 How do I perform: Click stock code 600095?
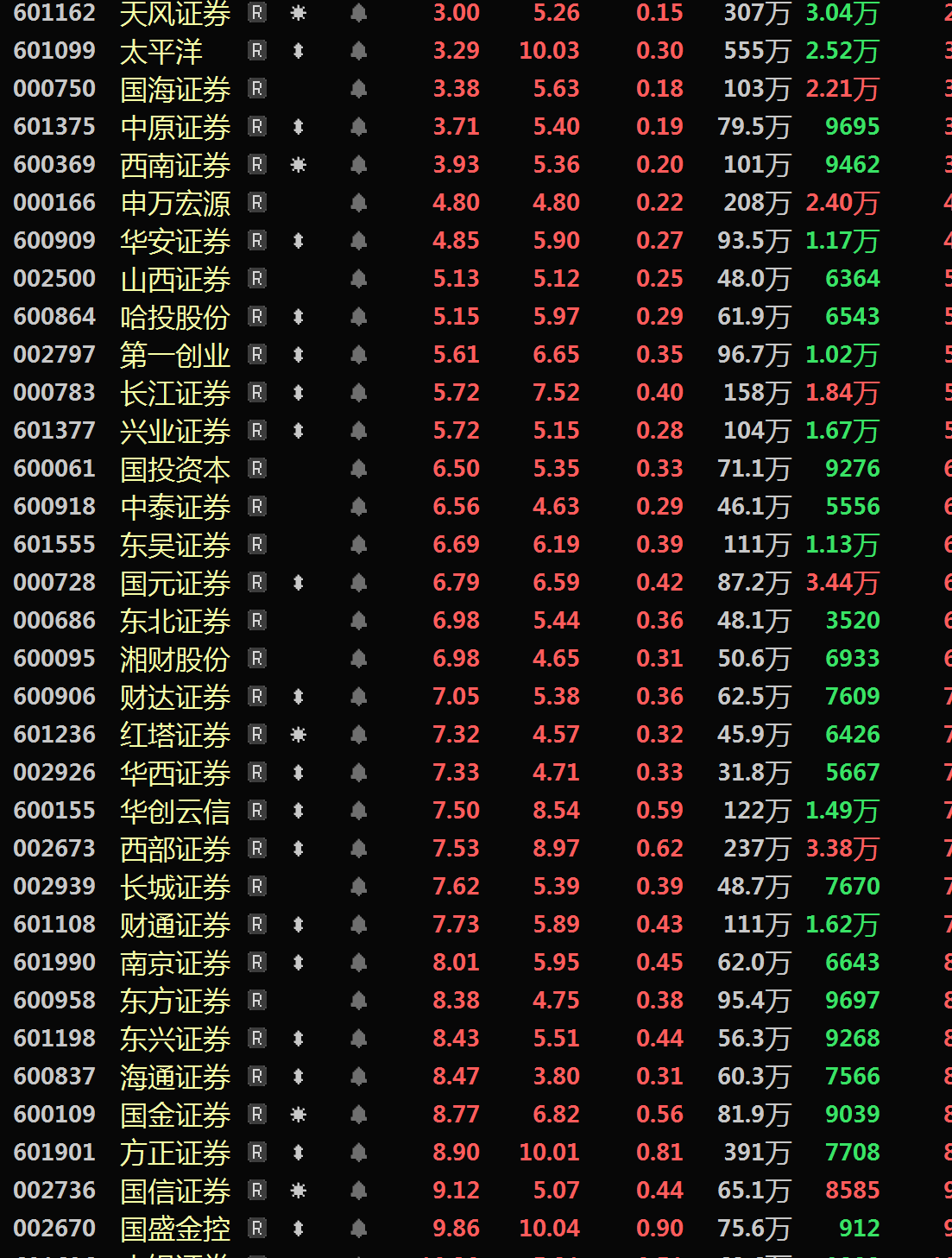click(54, 659)
